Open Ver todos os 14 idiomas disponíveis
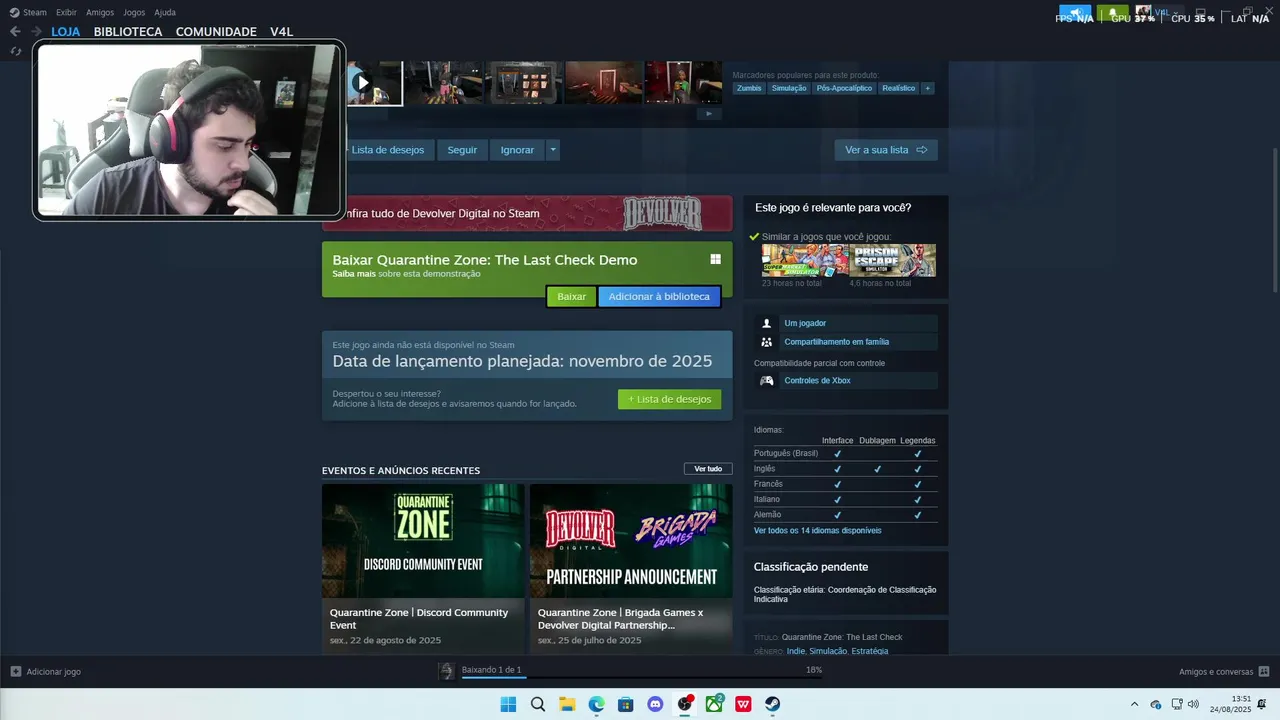The image size is (1280, 720). [818, 531]
